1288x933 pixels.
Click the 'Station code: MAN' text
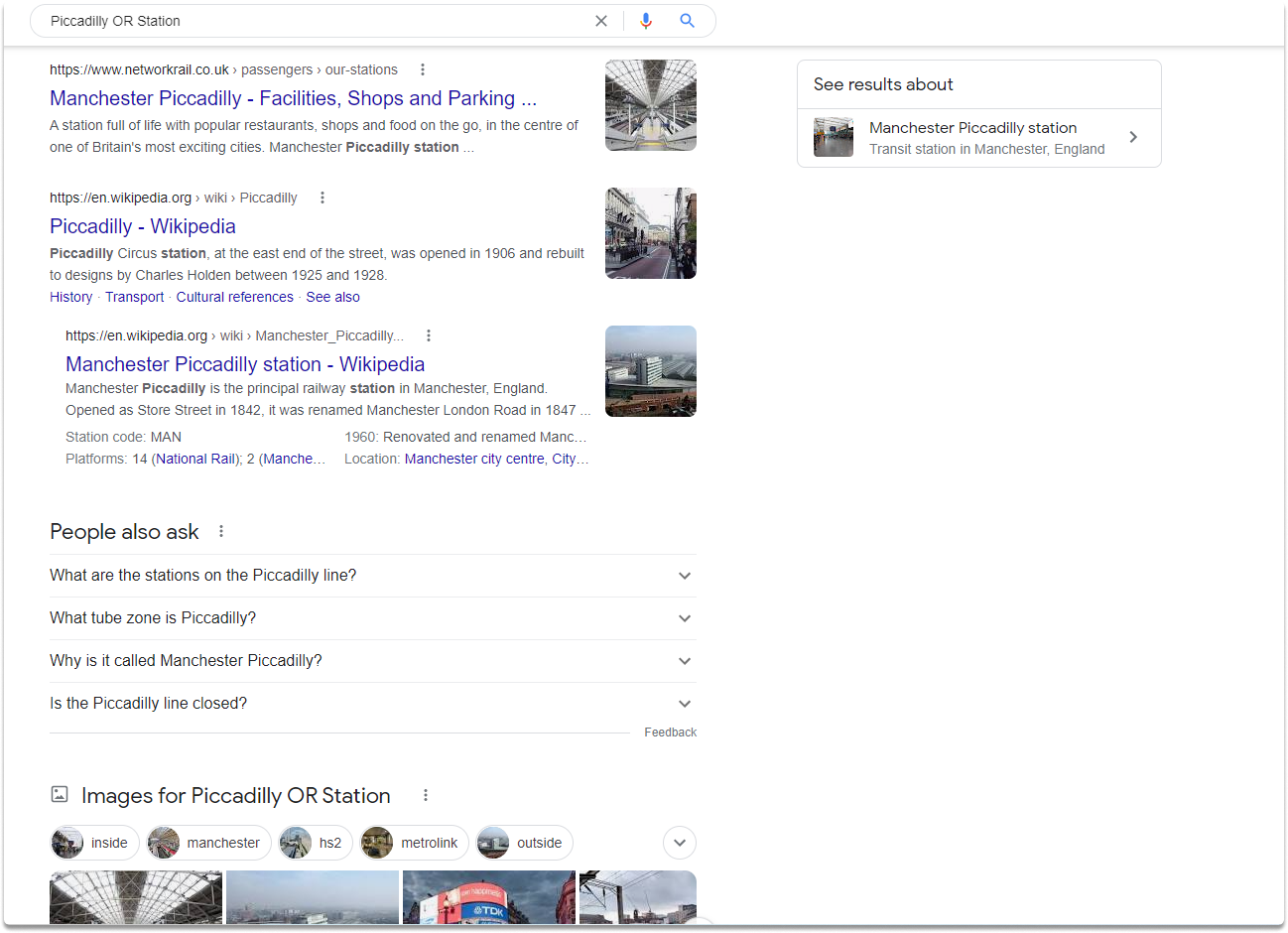point(123,437)
